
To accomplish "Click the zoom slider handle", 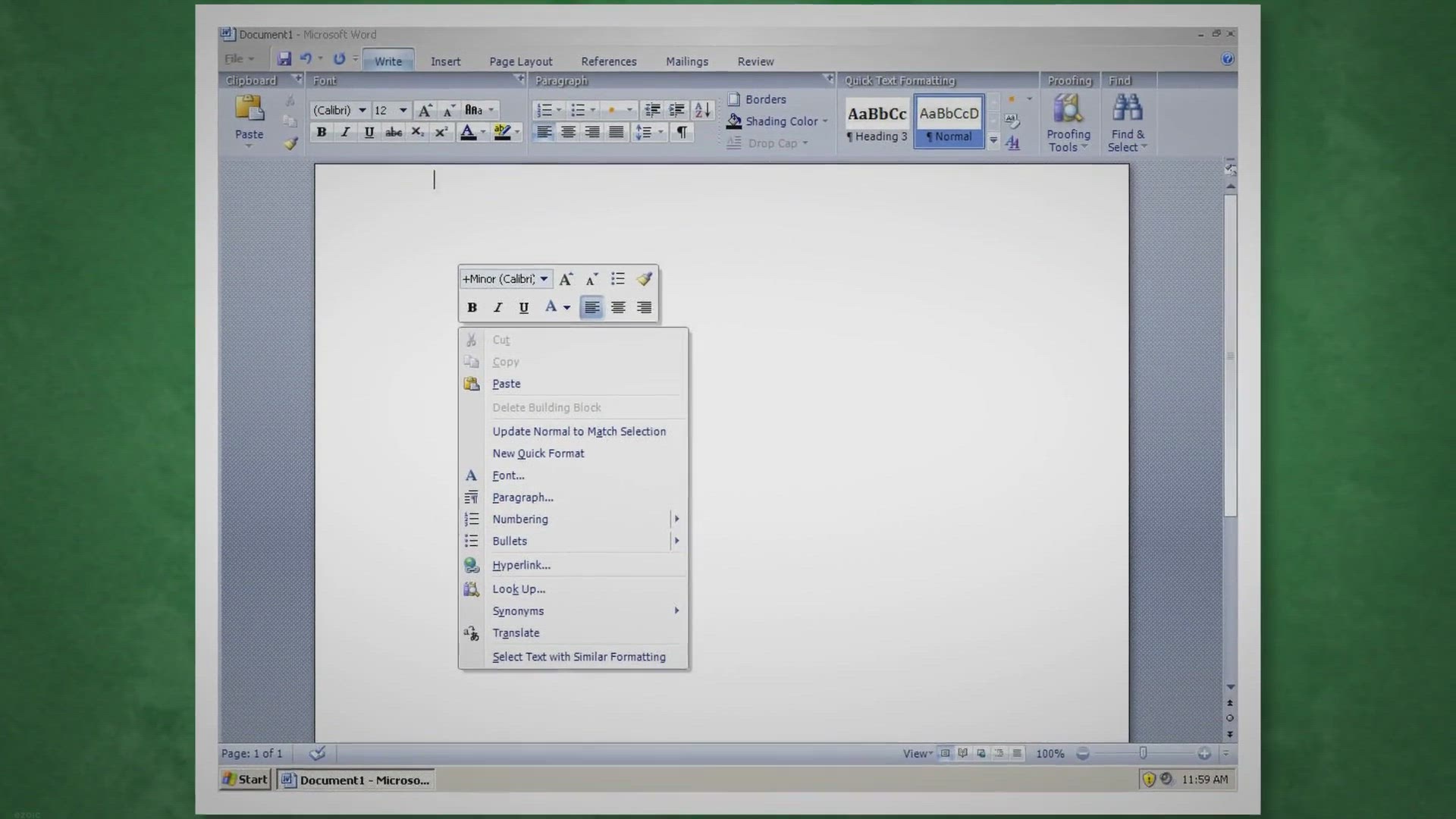I will (x=1143, y=753).
